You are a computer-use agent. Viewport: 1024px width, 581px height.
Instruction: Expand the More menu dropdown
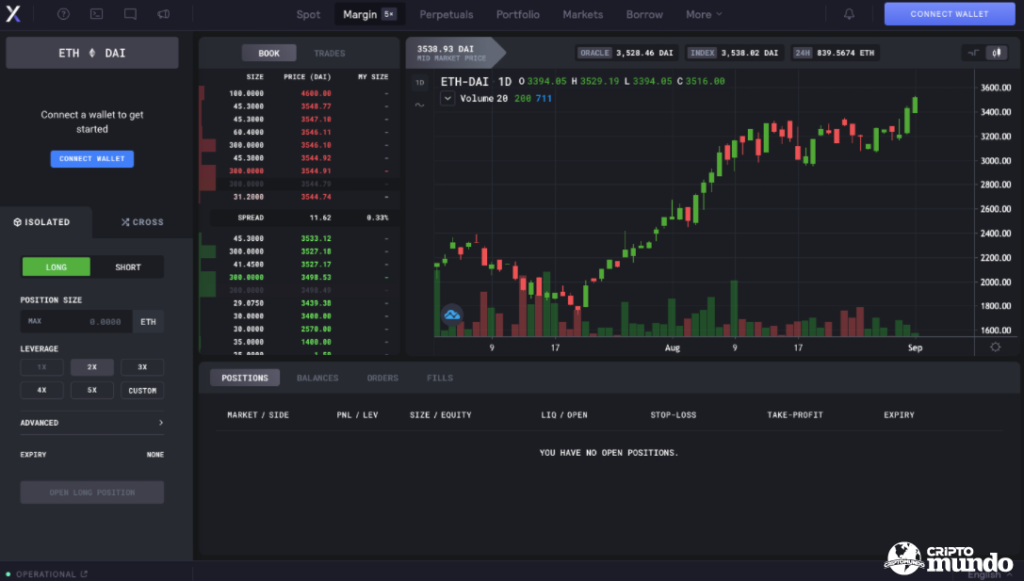(704, 14)
